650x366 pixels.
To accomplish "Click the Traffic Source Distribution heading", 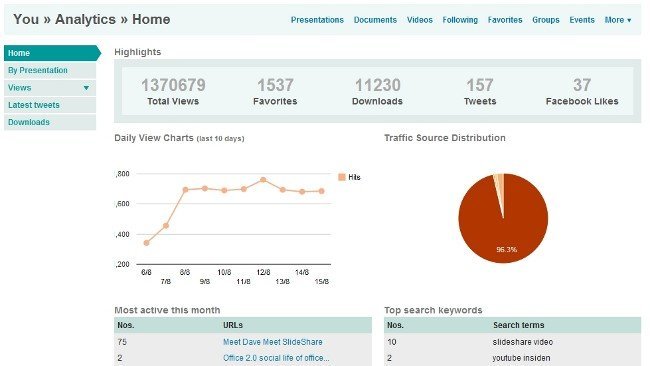I will click(x=445, y=138).
